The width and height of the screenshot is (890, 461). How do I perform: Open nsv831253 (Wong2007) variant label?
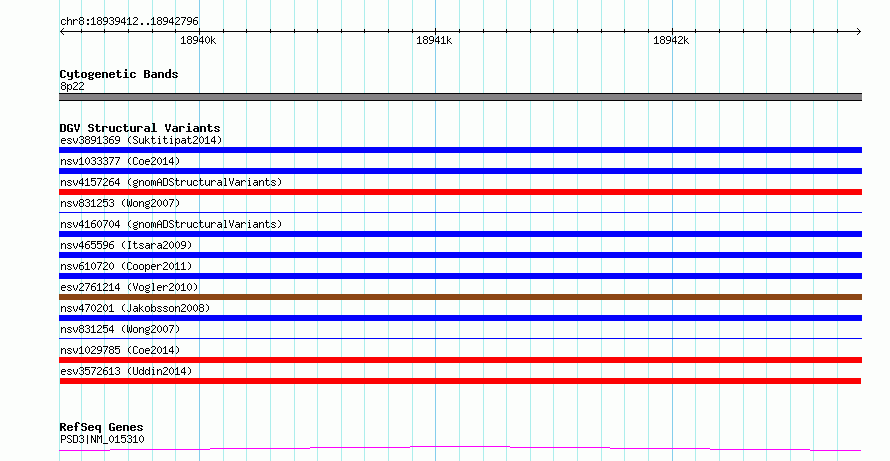tap(120, 203)
